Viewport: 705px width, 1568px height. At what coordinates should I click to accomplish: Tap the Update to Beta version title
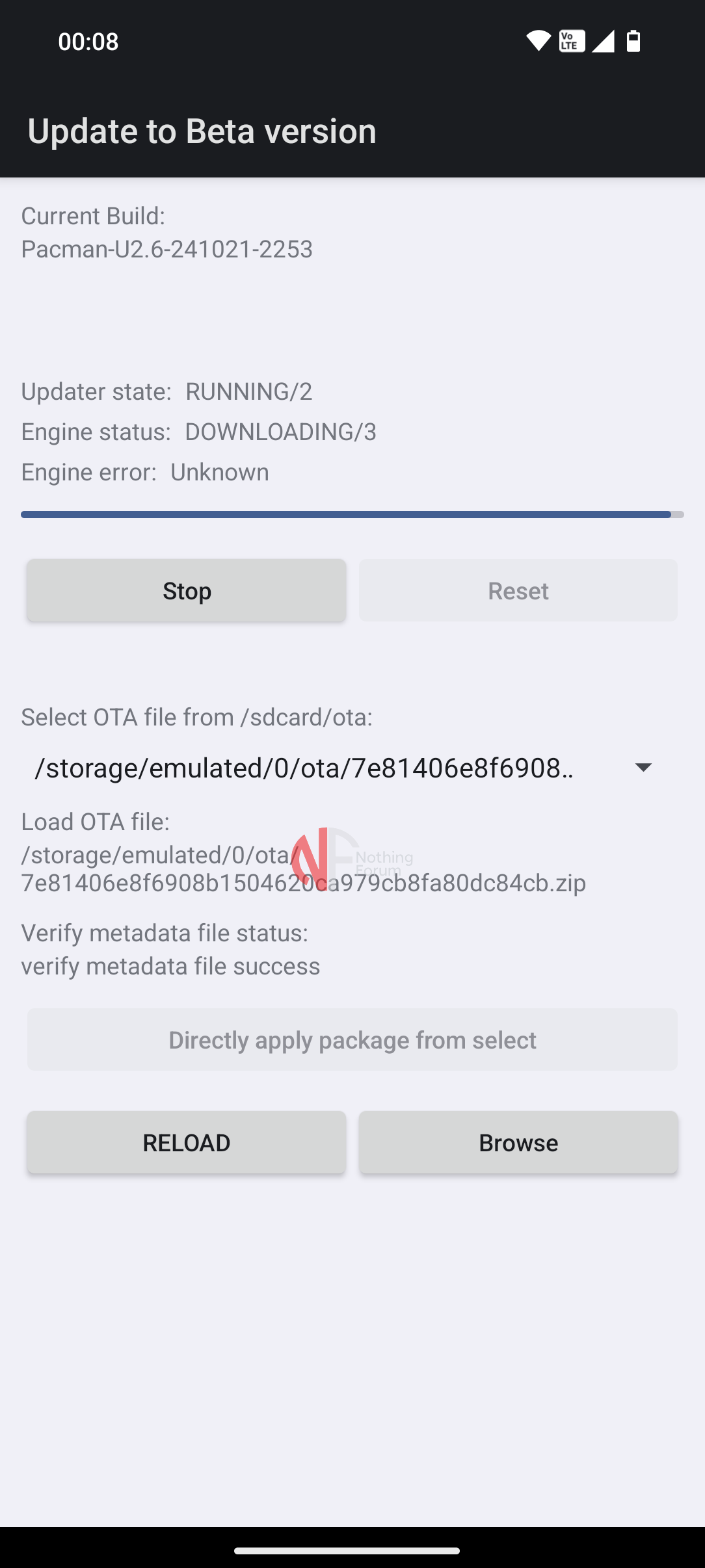pos(202,130)
